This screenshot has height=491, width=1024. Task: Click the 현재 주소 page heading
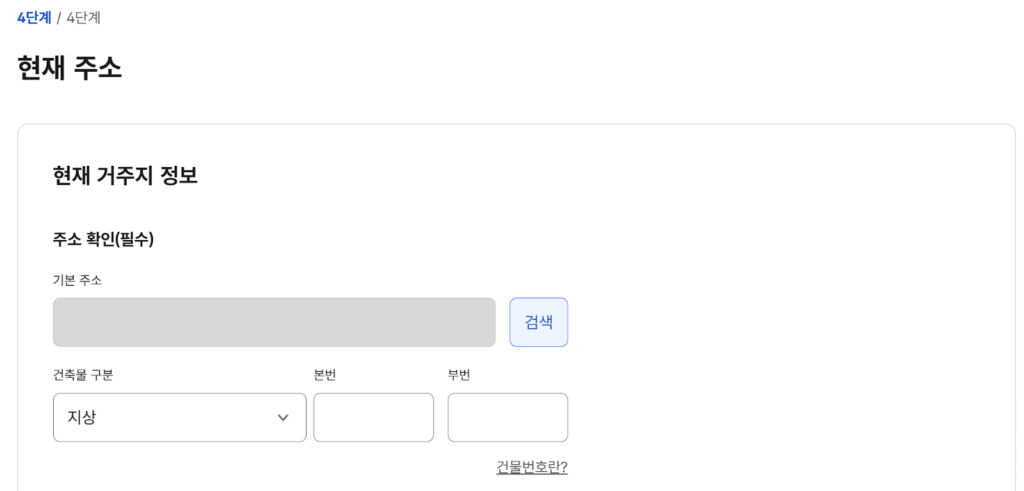[69, 67]
